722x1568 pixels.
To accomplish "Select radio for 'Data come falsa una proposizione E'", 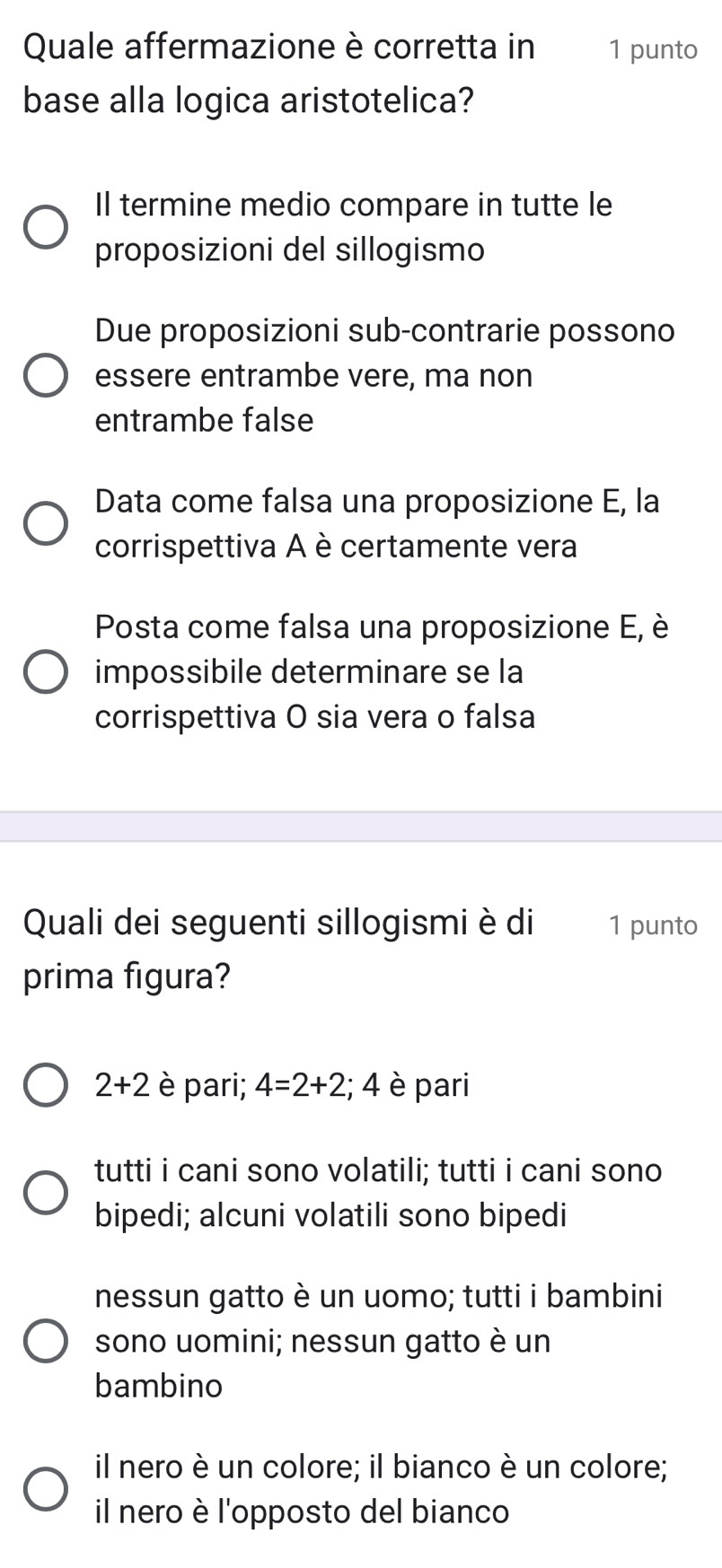I will coord(45,524).
